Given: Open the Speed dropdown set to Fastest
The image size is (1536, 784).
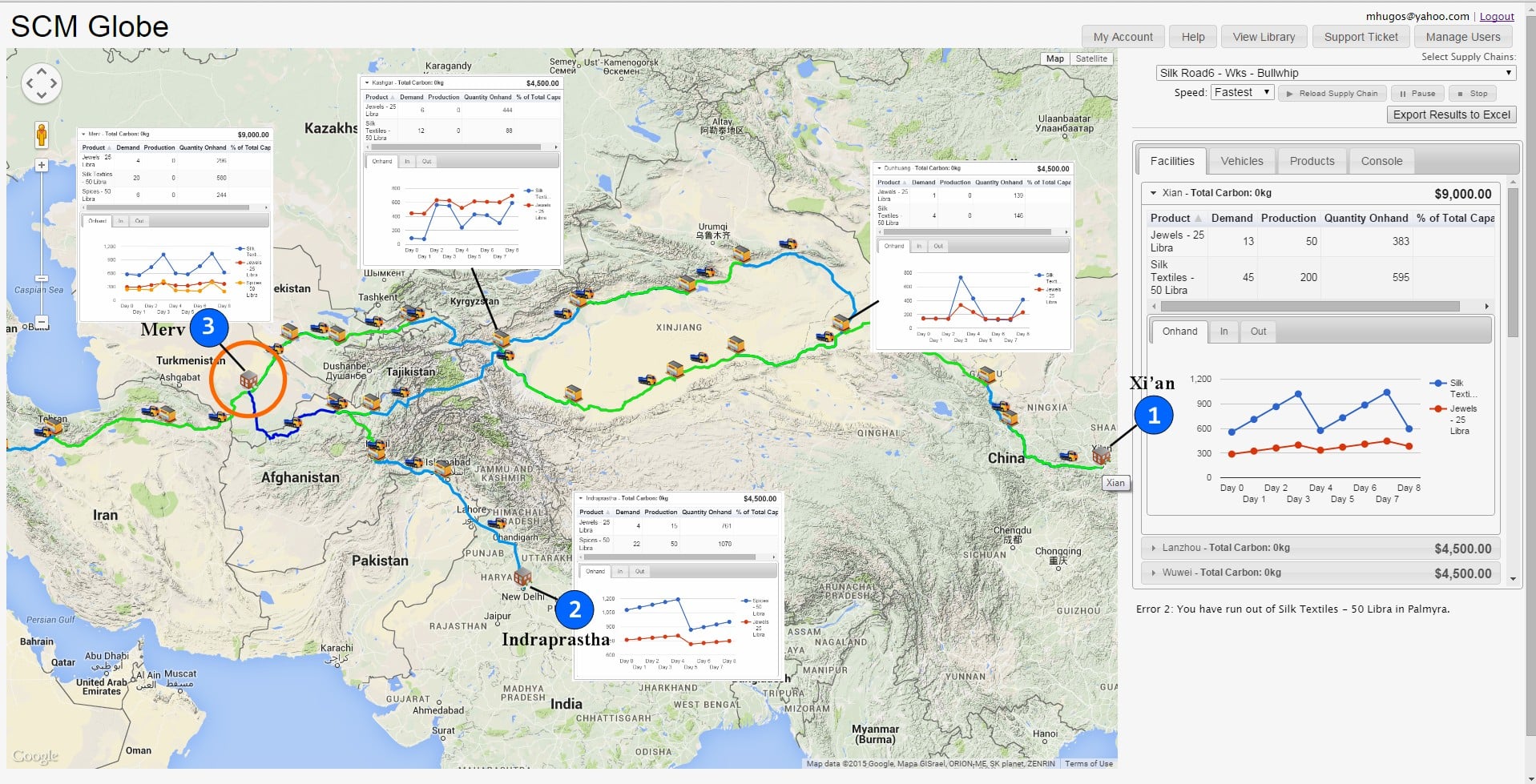Looking at the screenshot, I should point(1242,92).
